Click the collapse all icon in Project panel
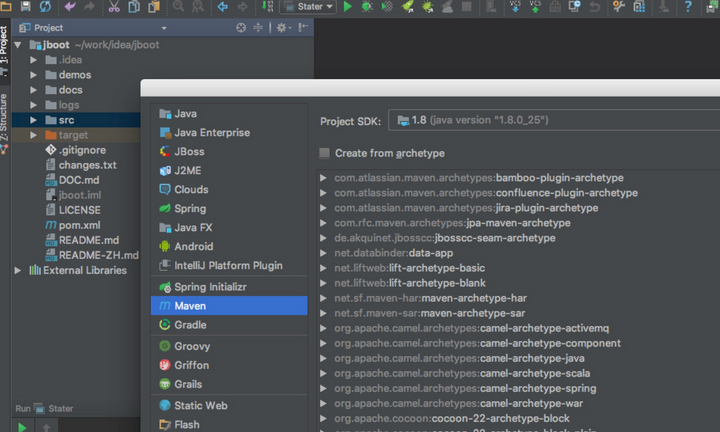 coord(259,28)
